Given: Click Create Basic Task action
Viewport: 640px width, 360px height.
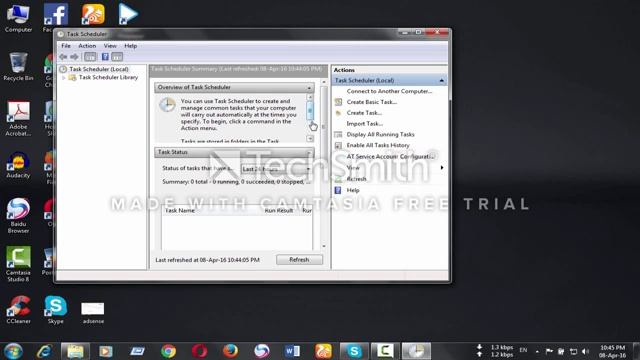Looking at the screenshot, I should (x=371, y=102).
